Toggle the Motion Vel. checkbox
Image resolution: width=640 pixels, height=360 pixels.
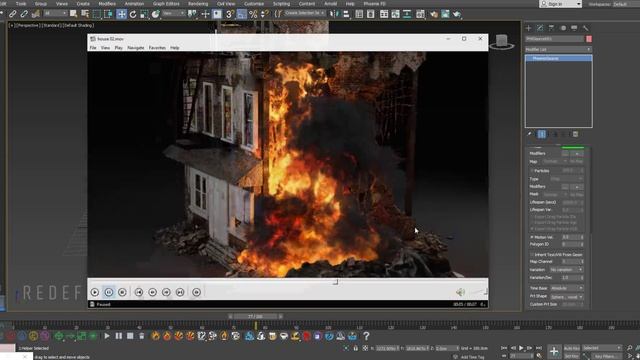click(x=532, y=237)
